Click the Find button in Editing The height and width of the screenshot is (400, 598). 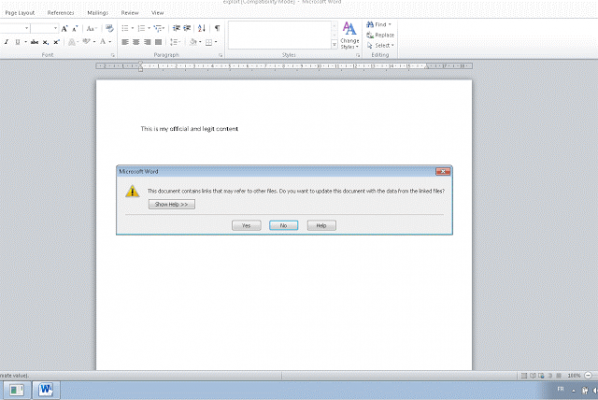point(379,24)
